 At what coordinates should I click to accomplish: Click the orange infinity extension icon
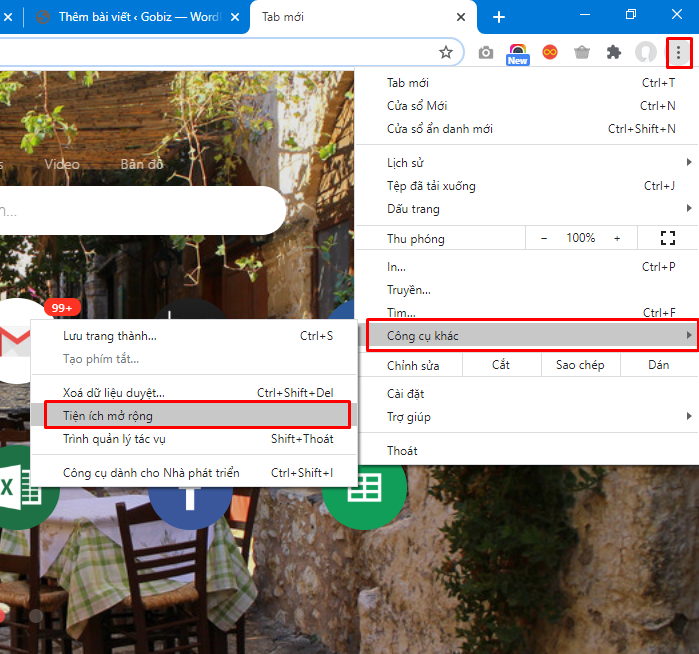click(x=550, y=52)
